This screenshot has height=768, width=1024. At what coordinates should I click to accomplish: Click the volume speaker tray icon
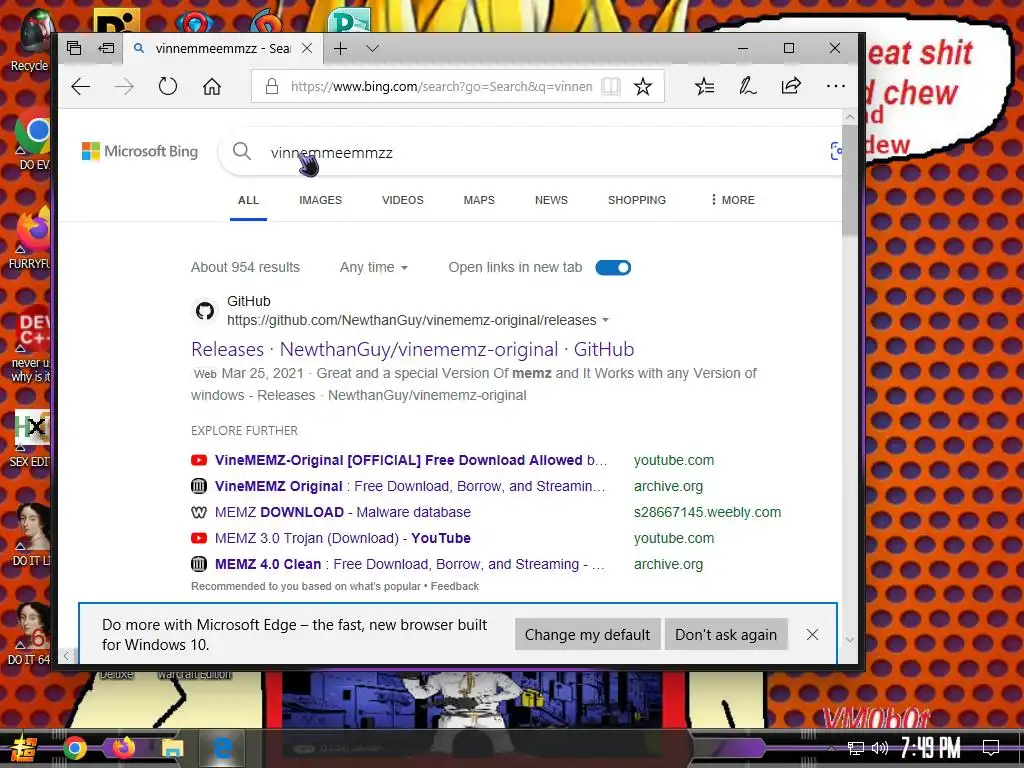(x=880, y=748)
